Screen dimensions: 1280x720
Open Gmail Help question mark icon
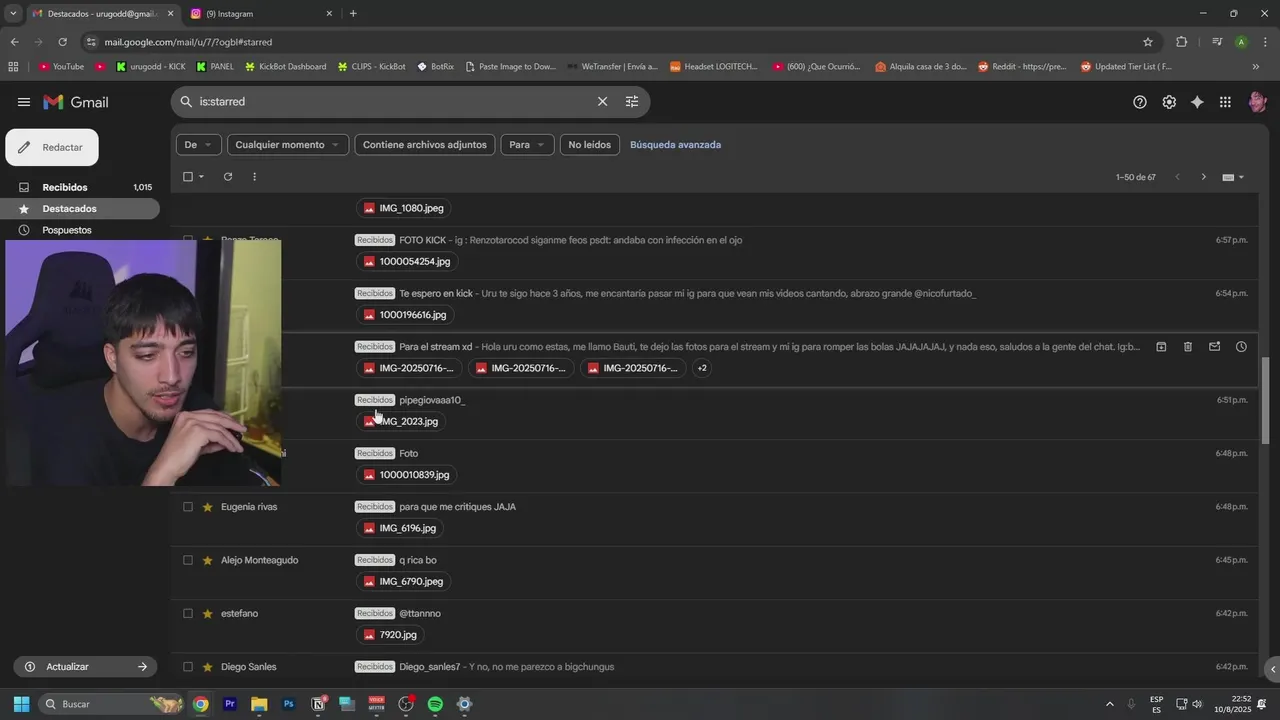click(x=1140, y=102)
